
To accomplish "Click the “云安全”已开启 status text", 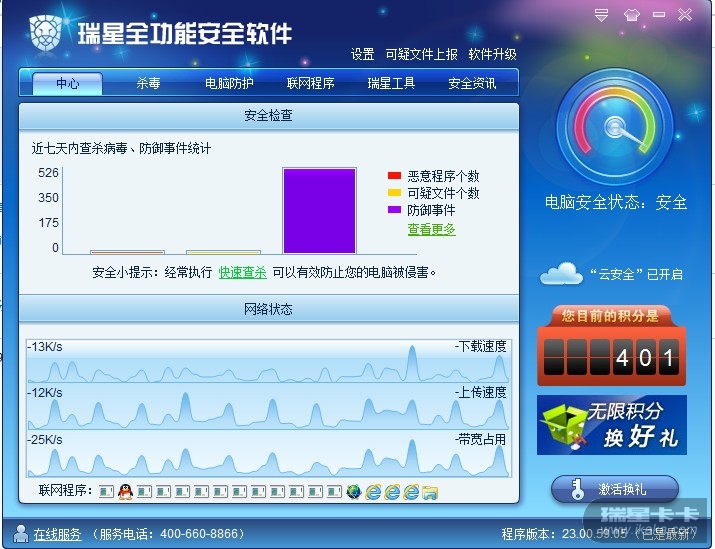I will [636, 274].
